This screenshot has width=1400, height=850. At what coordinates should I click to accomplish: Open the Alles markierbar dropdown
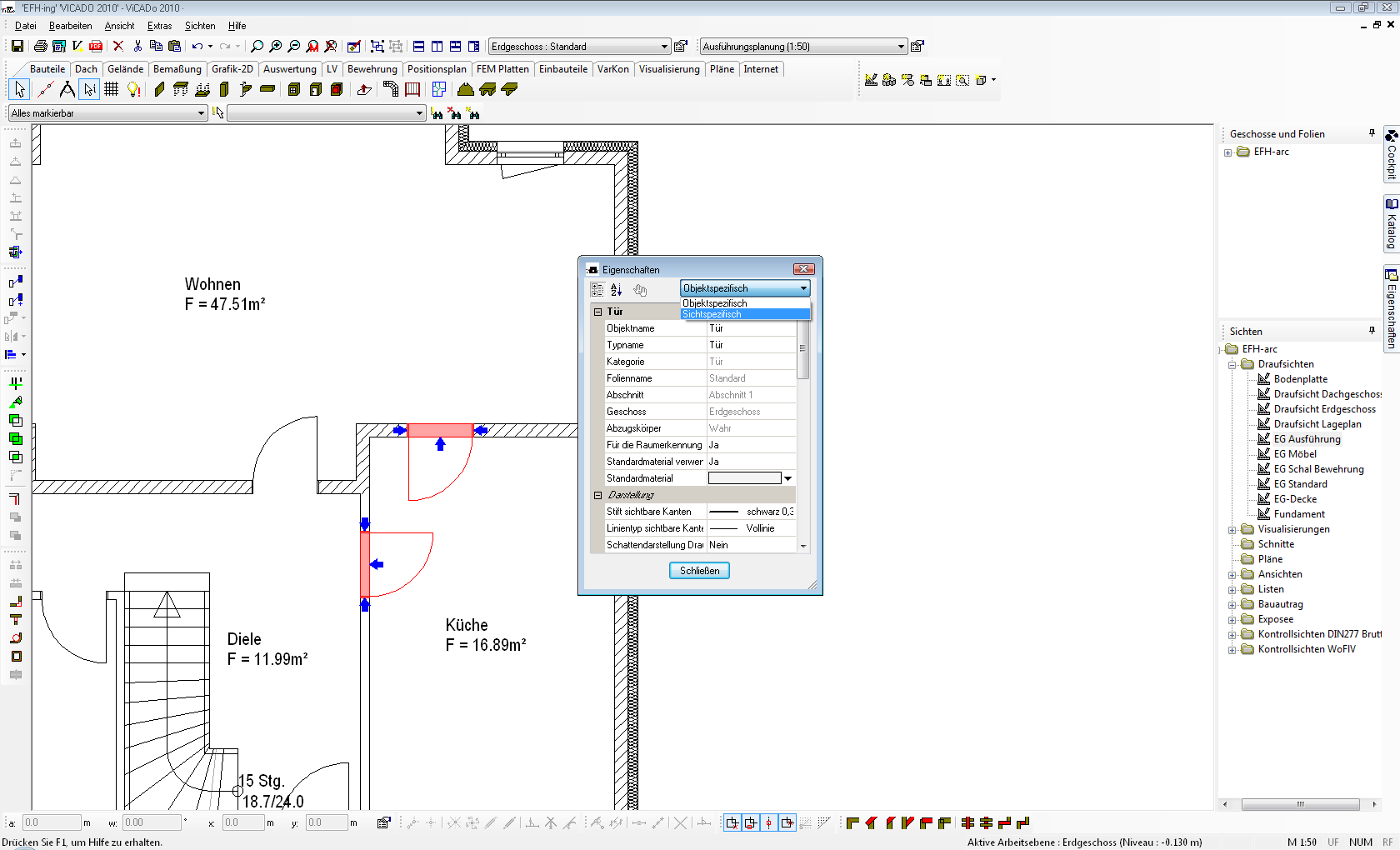(x=107, y=113)
